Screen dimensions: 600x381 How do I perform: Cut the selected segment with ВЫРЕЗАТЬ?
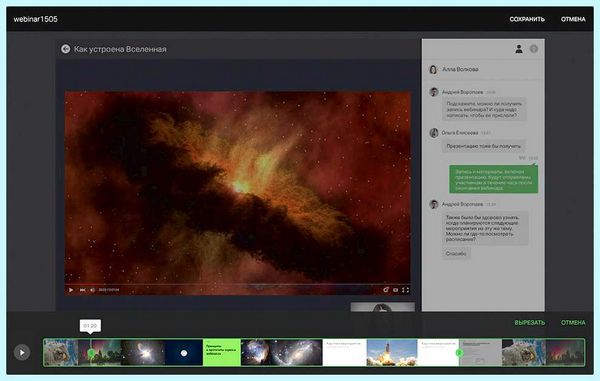pos(530,322)
